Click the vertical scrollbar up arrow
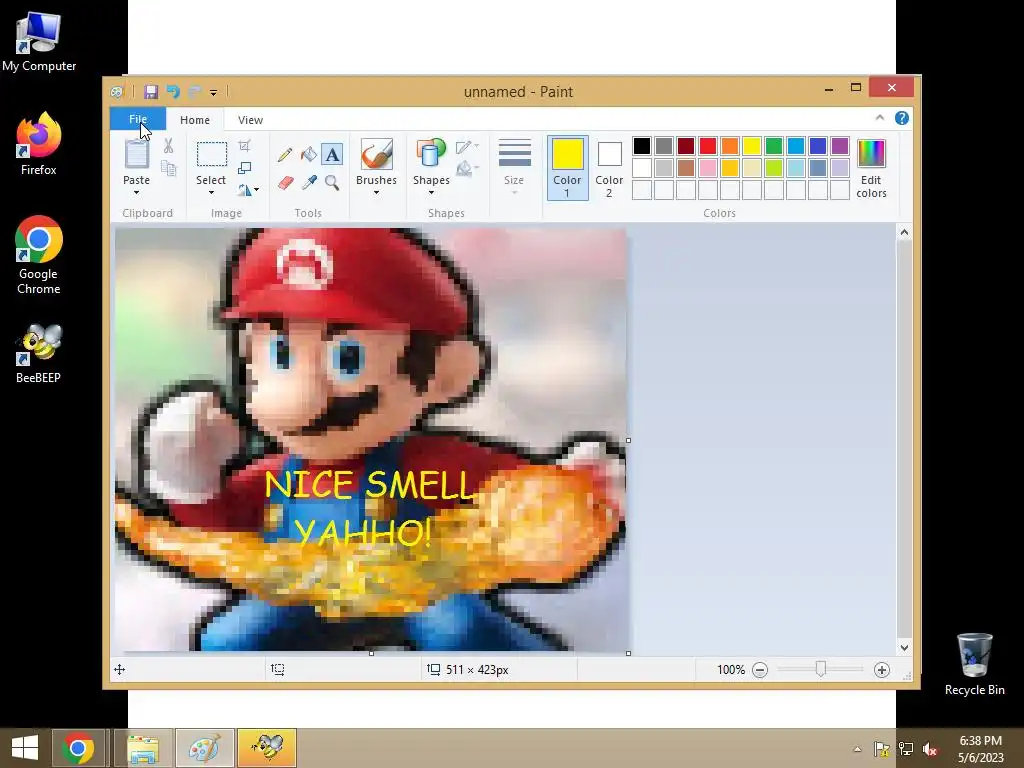Viewport: 1024px width, 768px height. click(x=904, y=232)
